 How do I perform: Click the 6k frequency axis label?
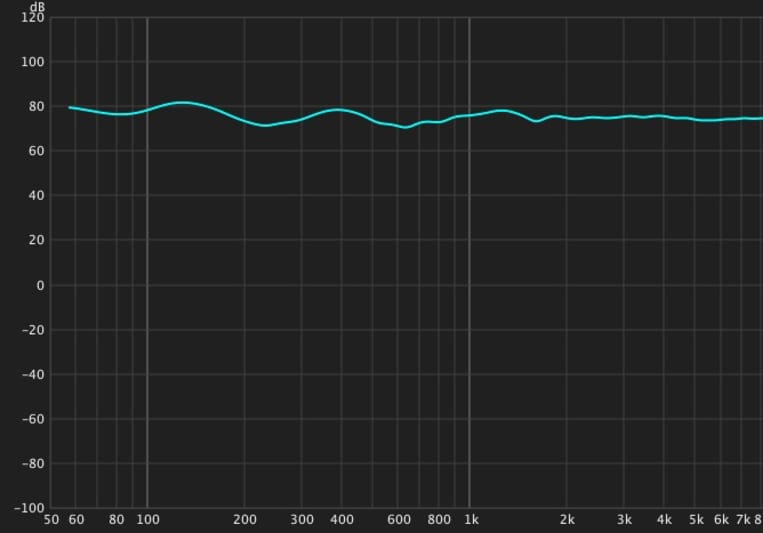point(722,520)
